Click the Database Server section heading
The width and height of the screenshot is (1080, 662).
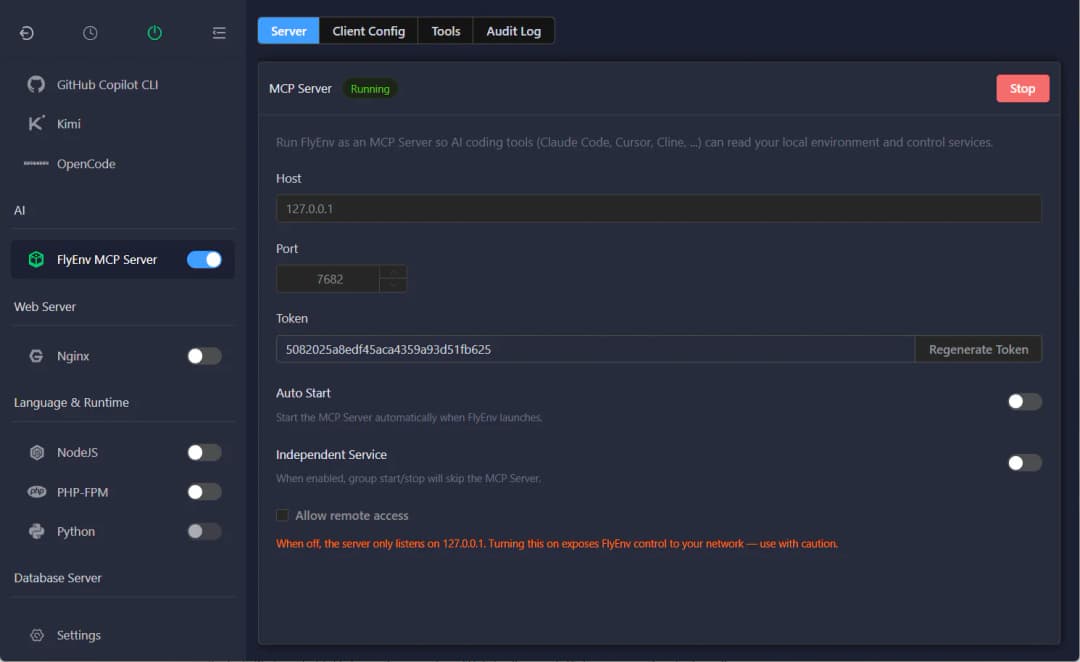pyautogui.click(x=58, y=578)
